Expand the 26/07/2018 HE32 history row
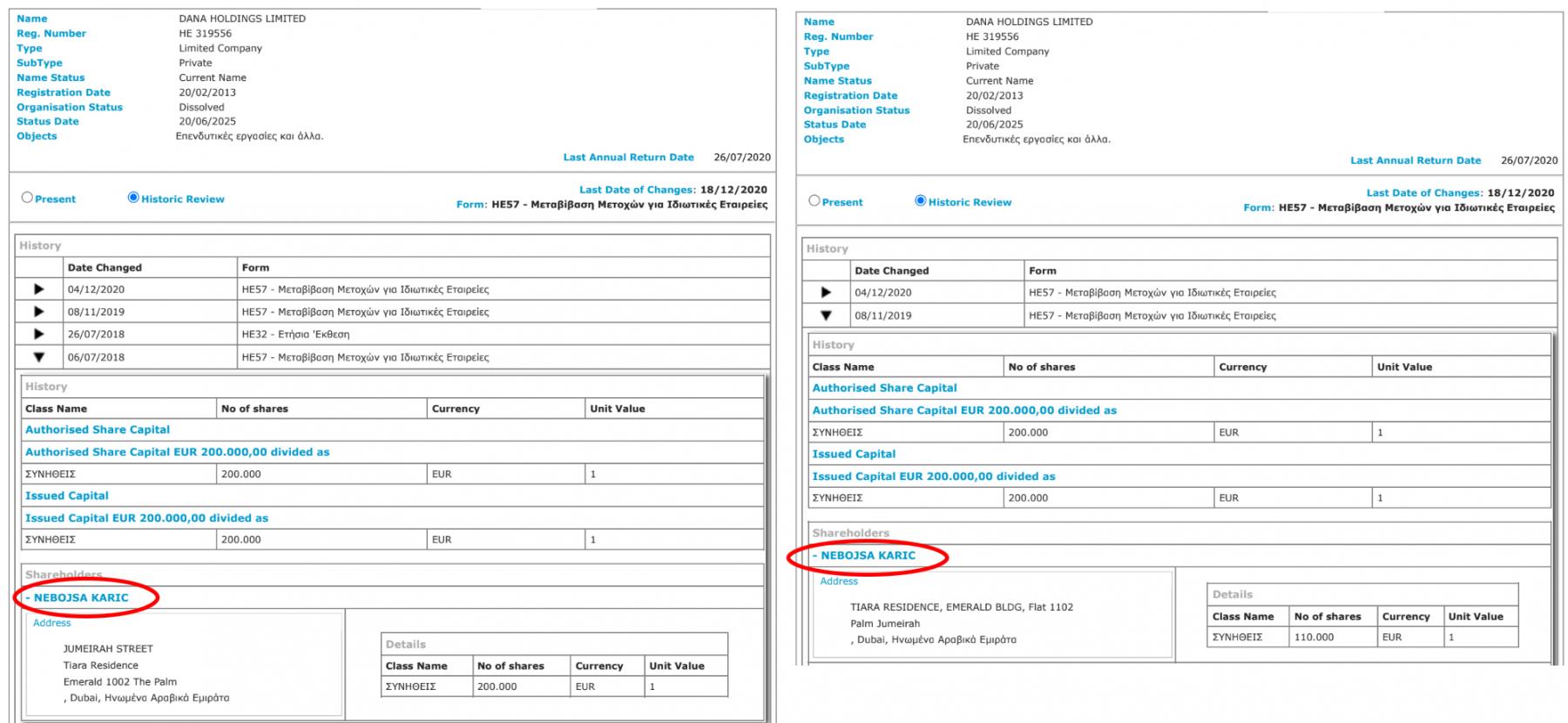This screenshot has height=723, width=1568. point(38,334)
